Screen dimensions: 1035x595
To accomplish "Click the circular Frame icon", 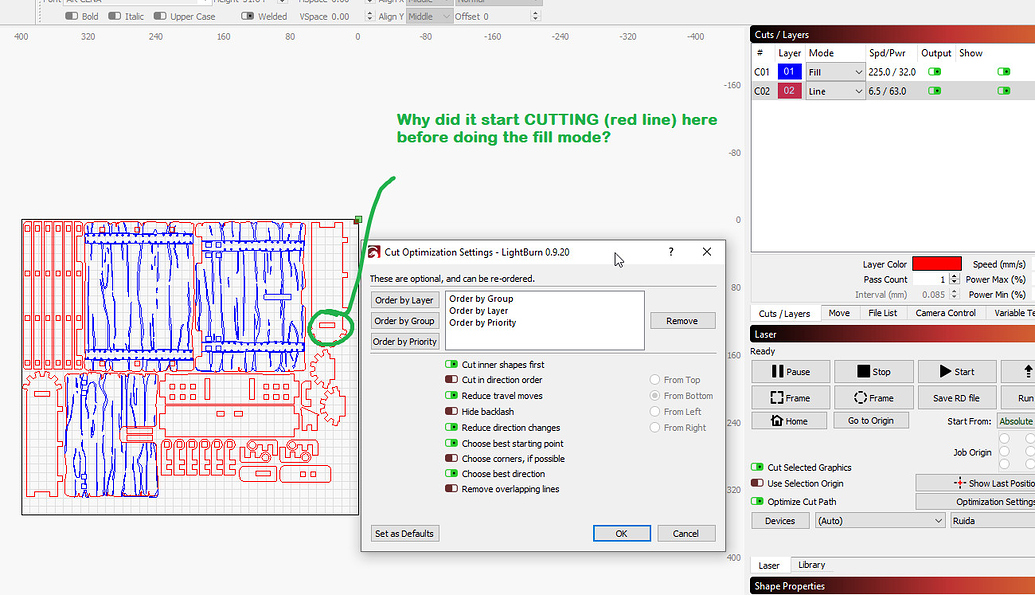I will (x=873, y=397).
